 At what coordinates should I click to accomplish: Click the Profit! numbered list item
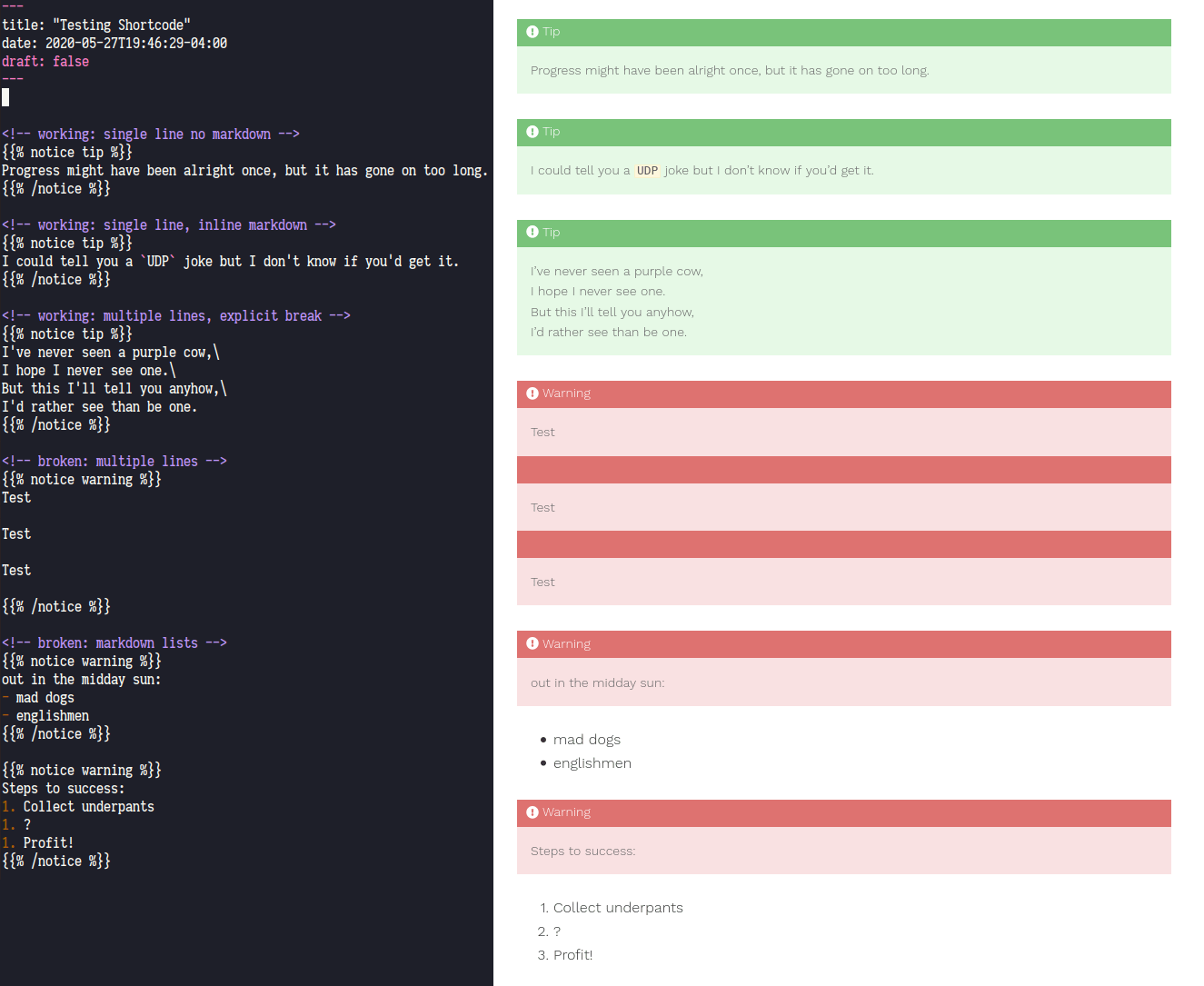point(572,954)
